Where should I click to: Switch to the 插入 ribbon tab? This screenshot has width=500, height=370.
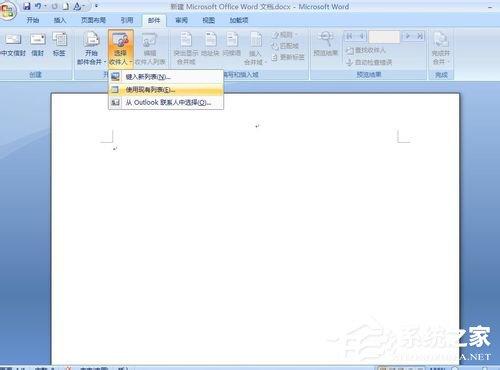pos(60,20)
